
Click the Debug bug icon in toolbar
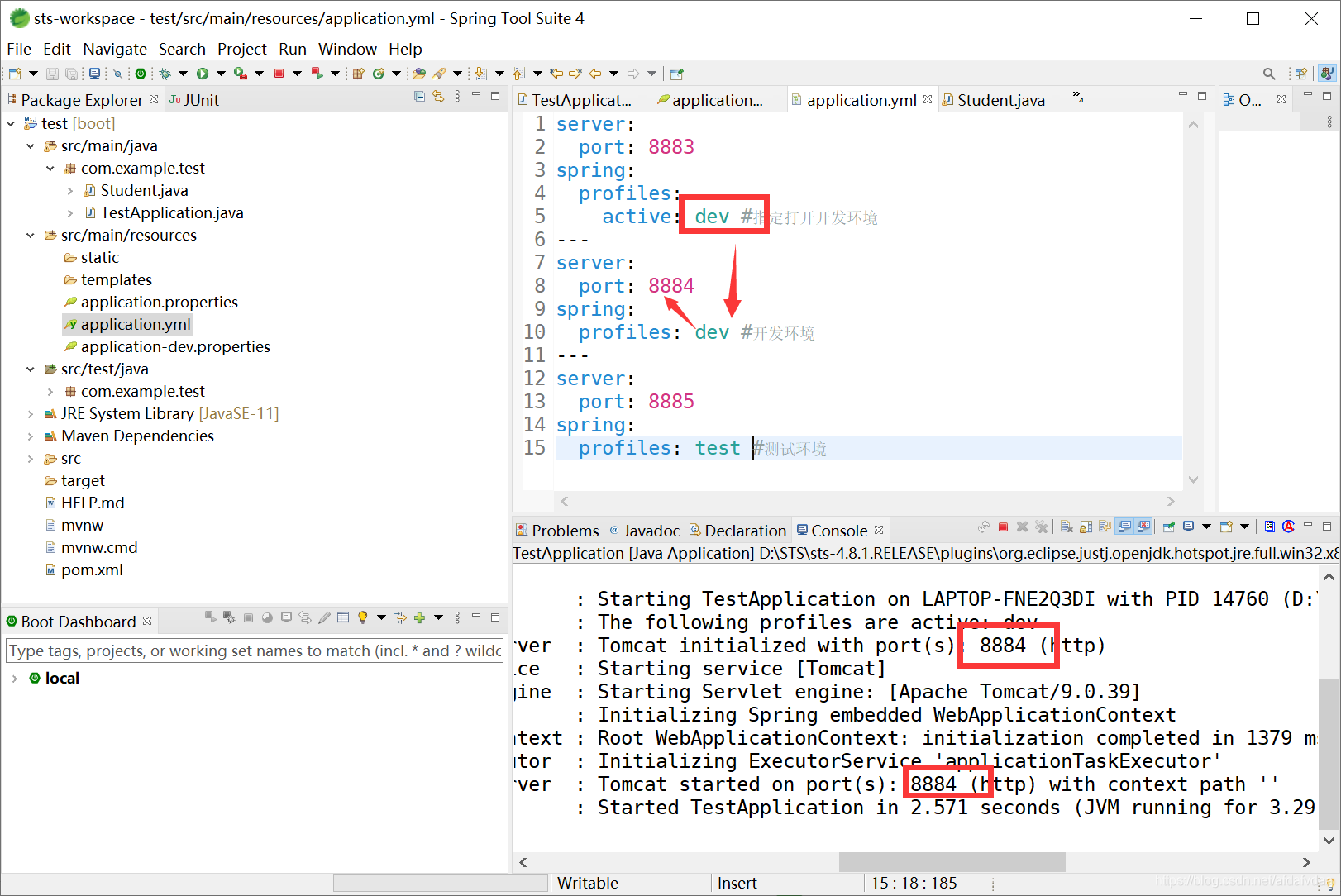(x=165, y=74)
